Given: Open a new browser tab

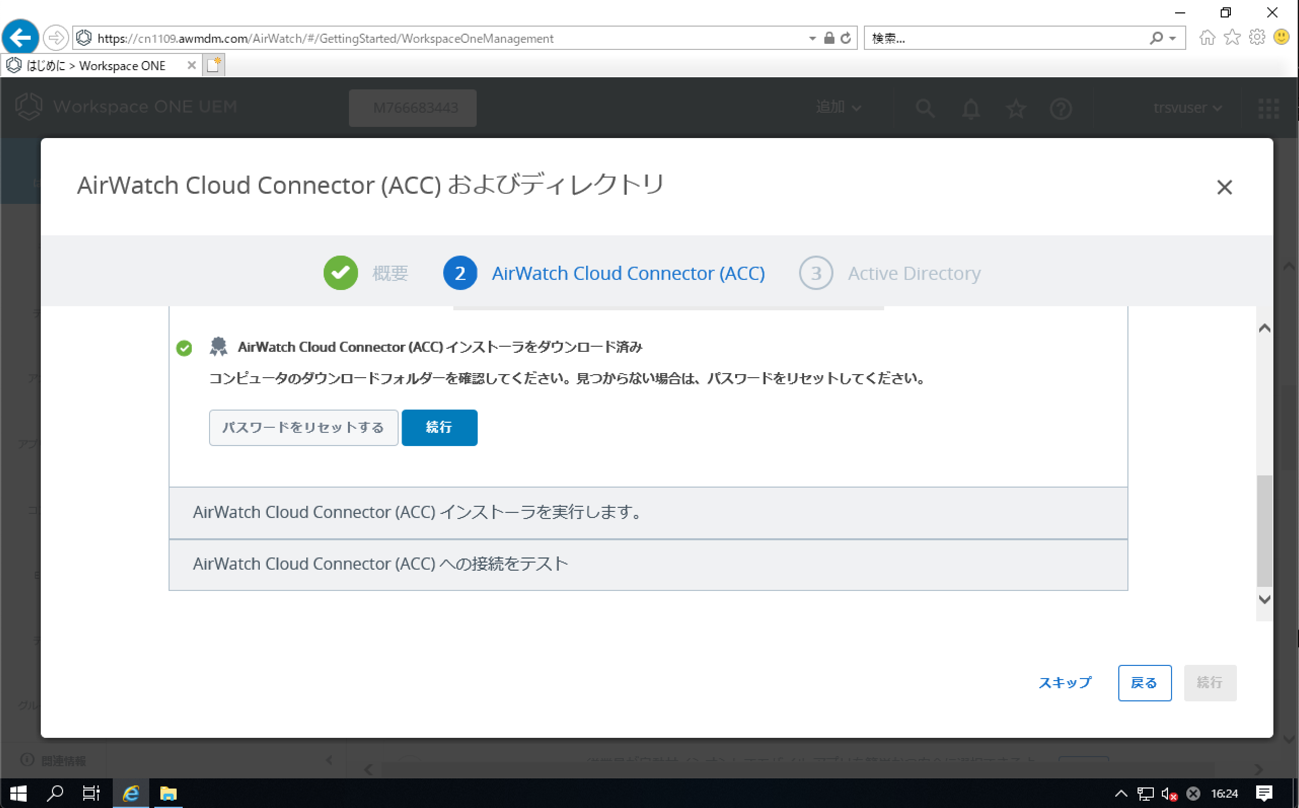Looking at the screenshot, I should pyautogui.click(x=214, y=65).
